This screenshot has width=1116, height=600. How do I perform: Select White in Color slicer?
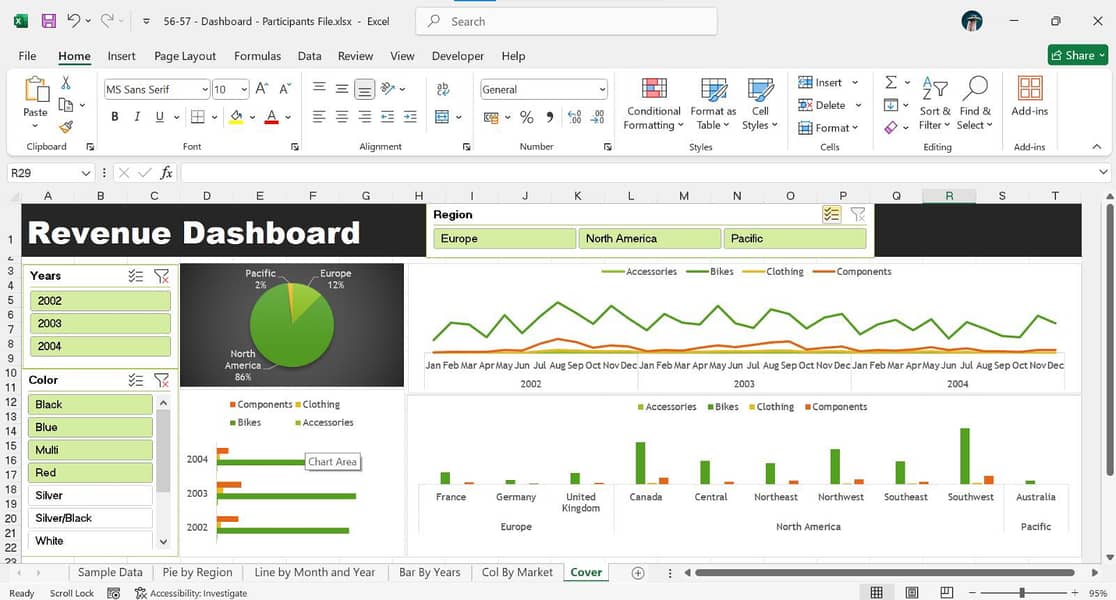coord(90,541)
